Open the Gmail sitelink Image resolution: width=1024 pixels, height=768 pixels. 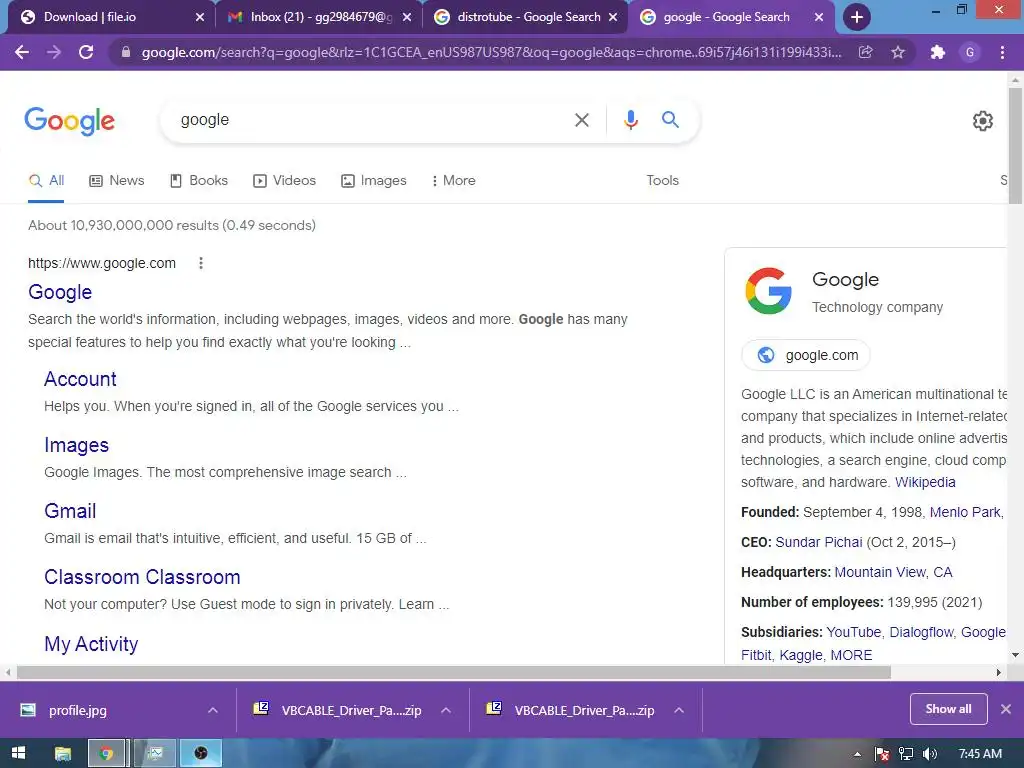[70, 511]
